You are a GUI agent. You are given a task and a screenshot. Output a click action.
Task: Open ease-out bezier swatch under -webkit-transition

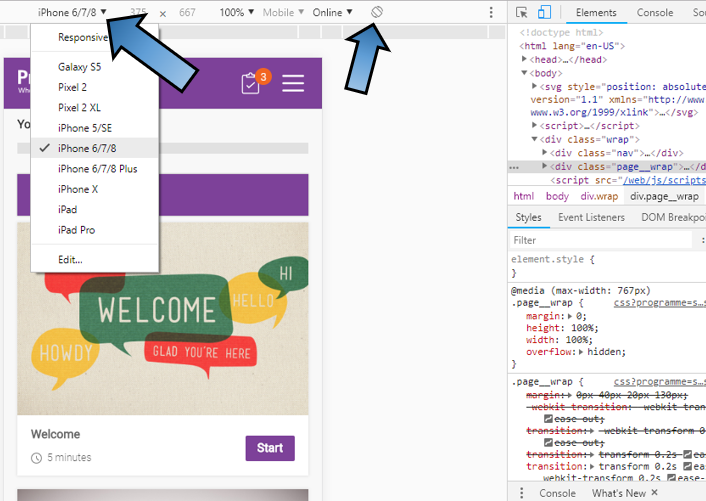click(x=548, y=419)
